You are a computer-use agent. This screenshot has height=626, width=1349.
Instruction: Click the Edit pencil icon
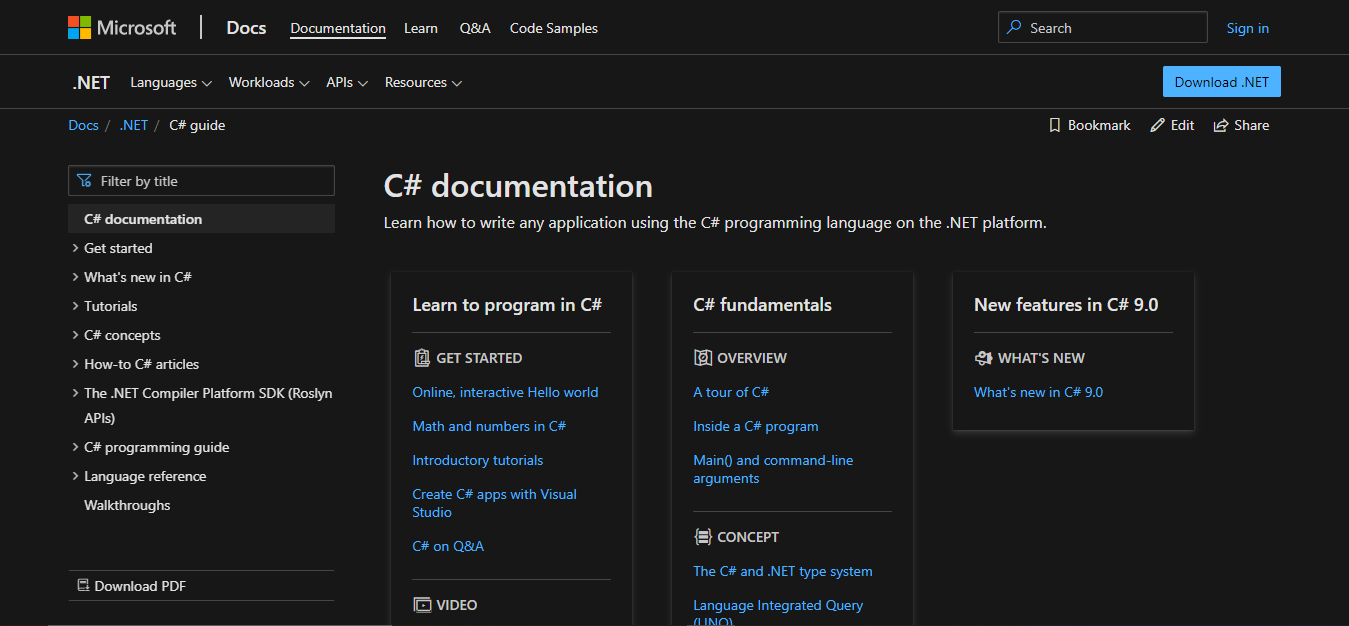tap(1158, 125)
